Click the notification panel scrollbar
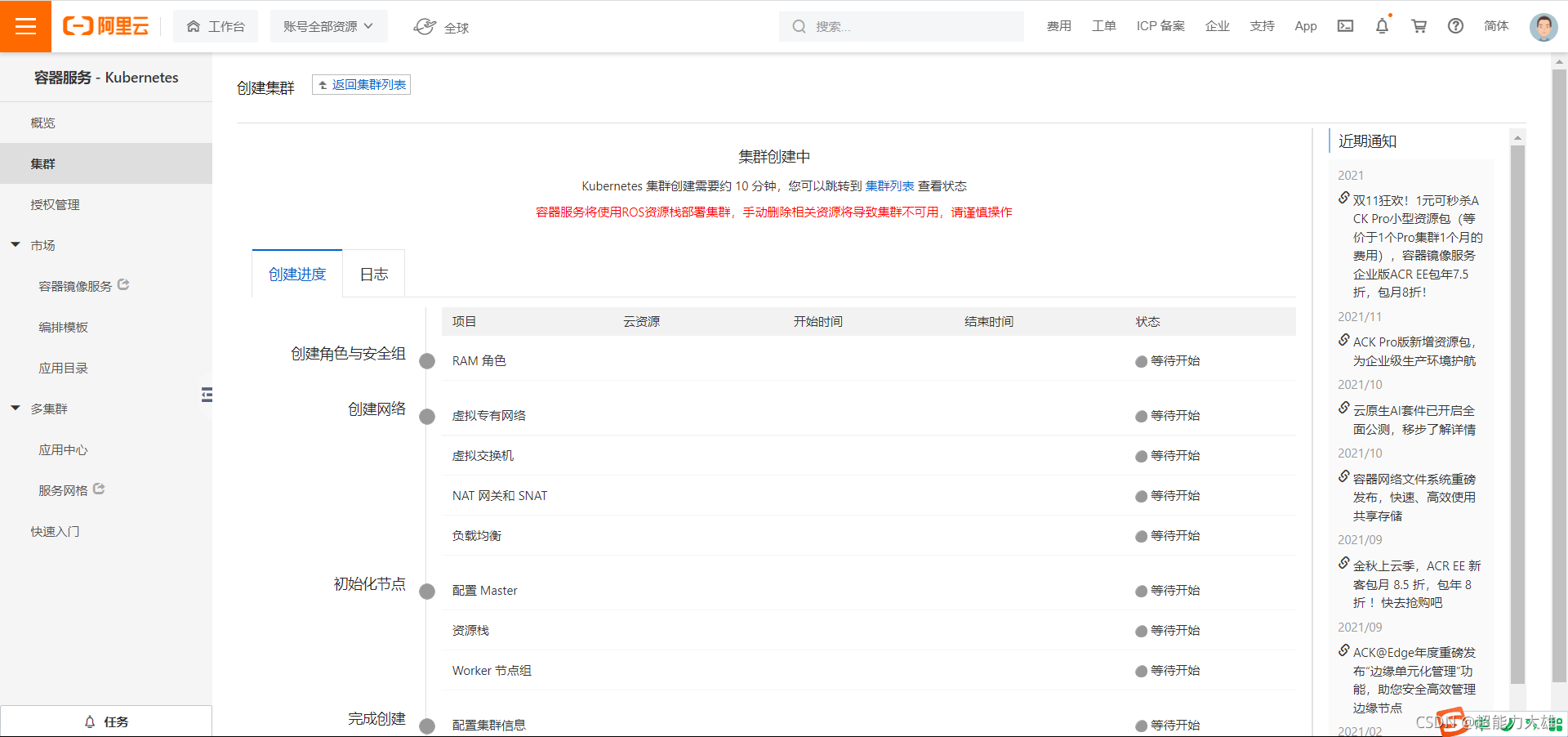1568x737 pixels. pos(1517,414)
